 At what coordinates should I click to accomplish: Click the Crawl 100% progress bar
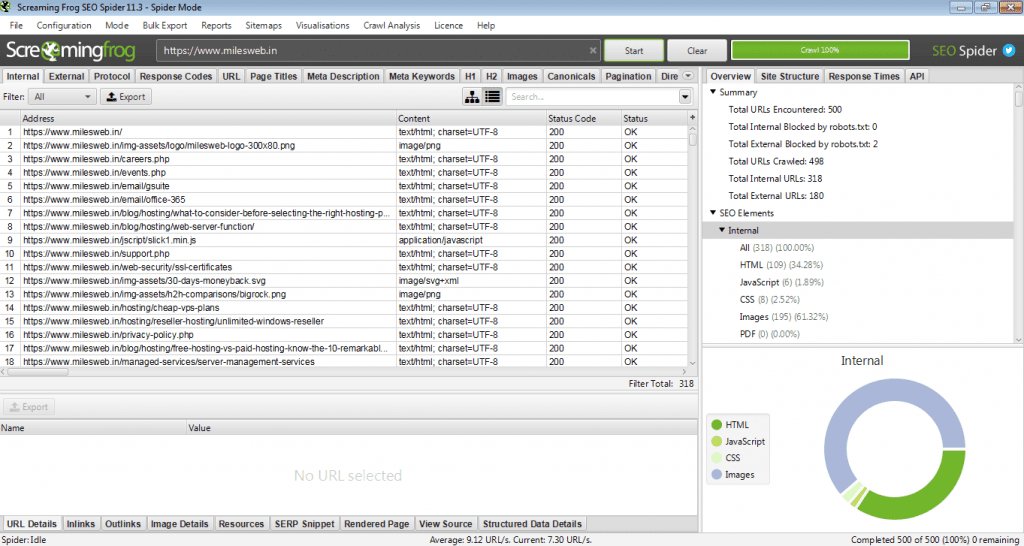[x=820, y=50]
